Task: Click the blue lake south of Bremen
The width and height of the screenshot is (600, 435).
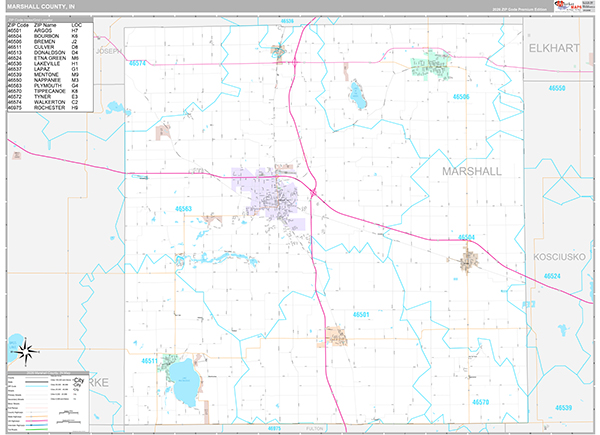Action: (x=355, y=95)
